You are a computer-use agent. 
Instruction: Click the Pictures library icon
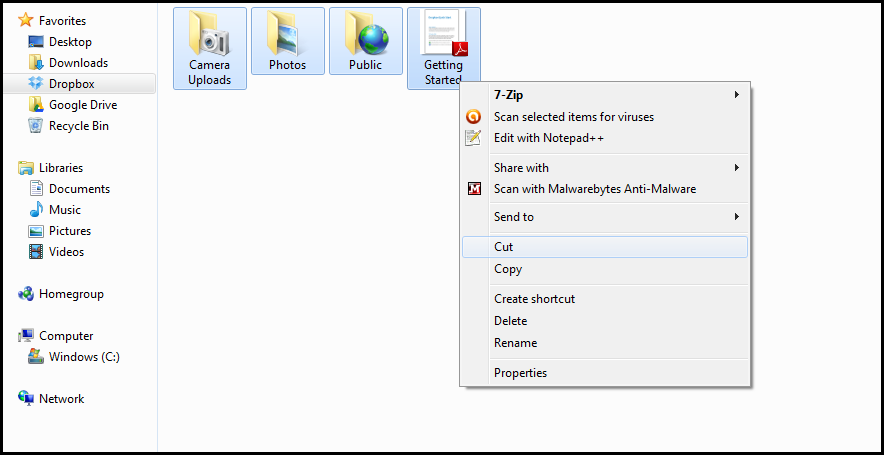(x=36, y=231)
